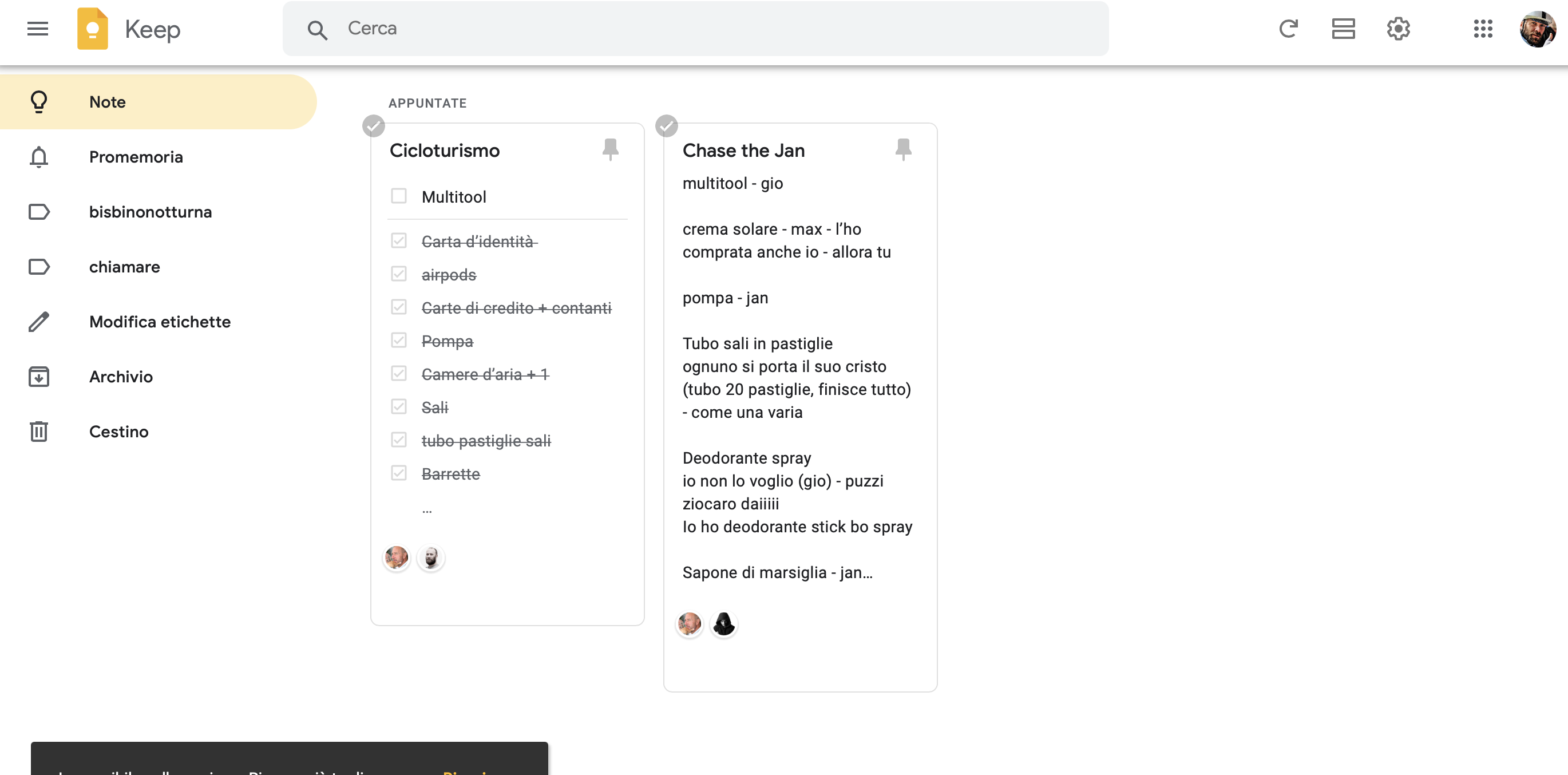The height and width of the screenshot is (775, 1568).
Task: Uncheck the Barrette item
Action: [x=399, y=473]
